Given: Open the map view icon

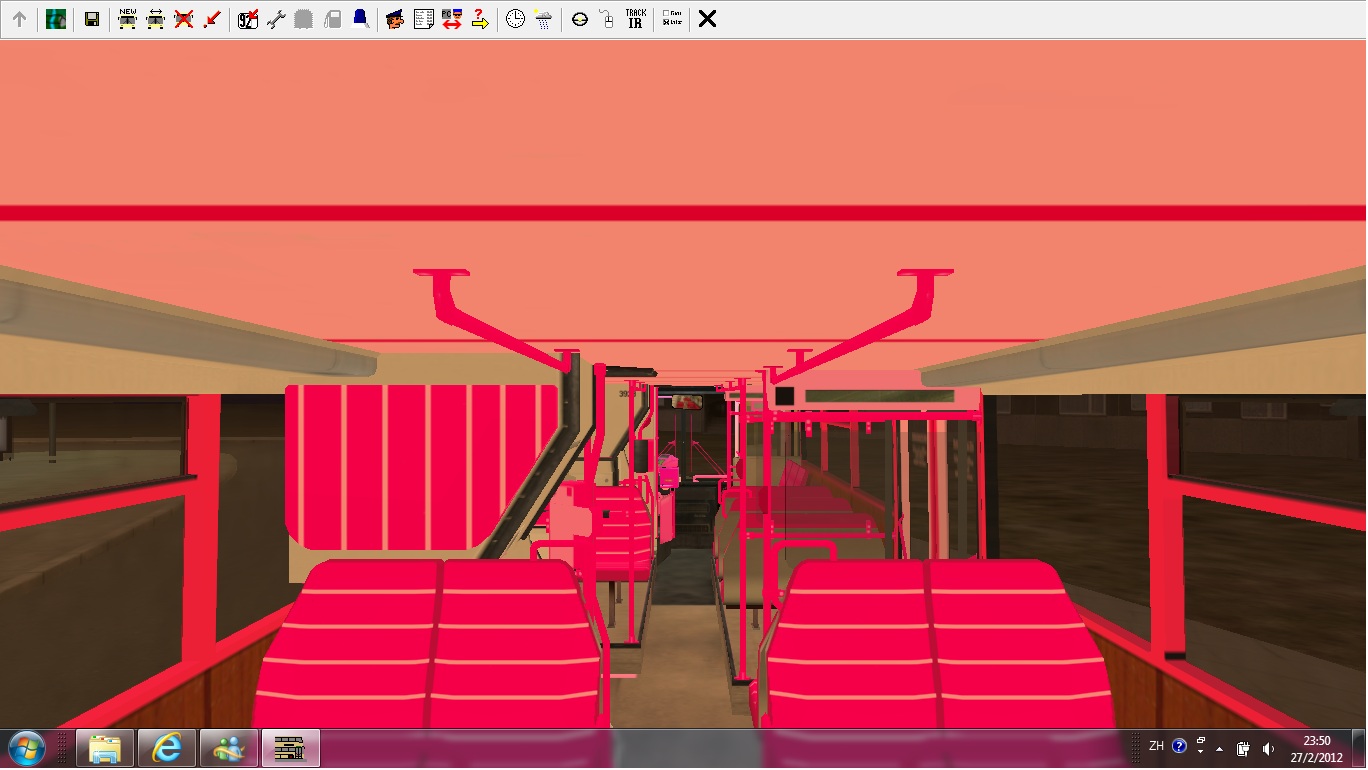Looking at the screenshot, I should (56, 19).
